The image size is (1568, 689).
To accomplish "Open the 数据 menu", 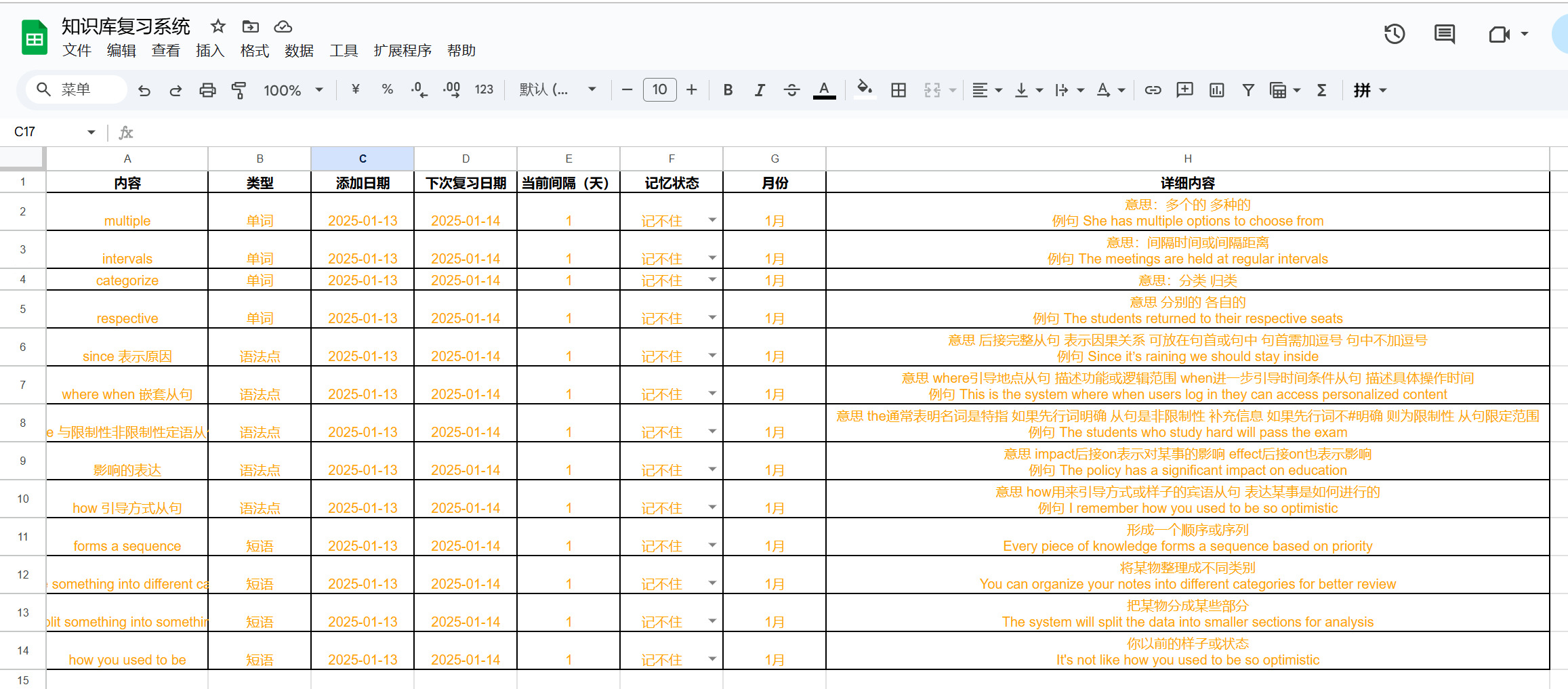I will click(300, 50).
